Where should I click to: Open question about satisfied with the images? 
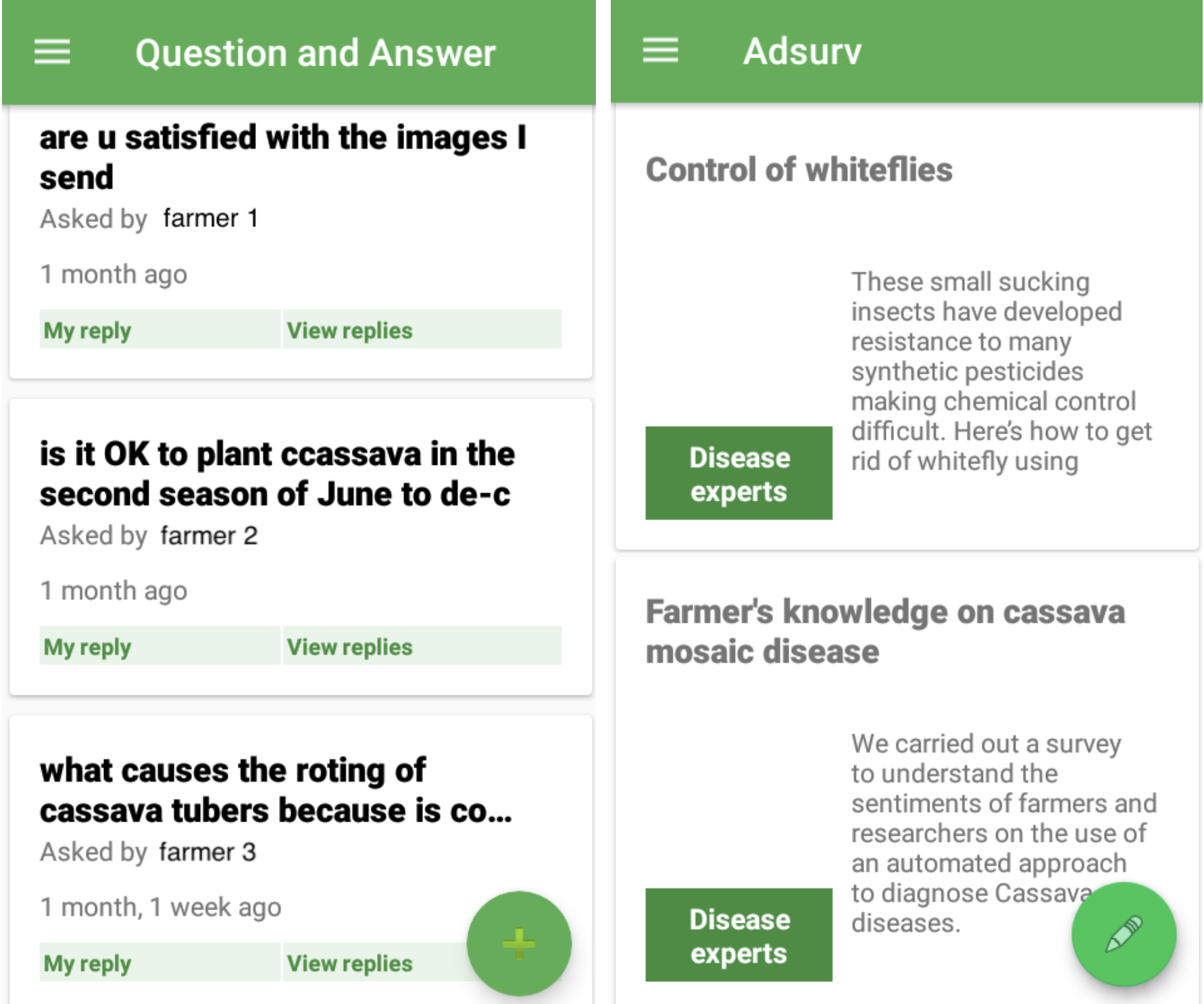(282, 157)
